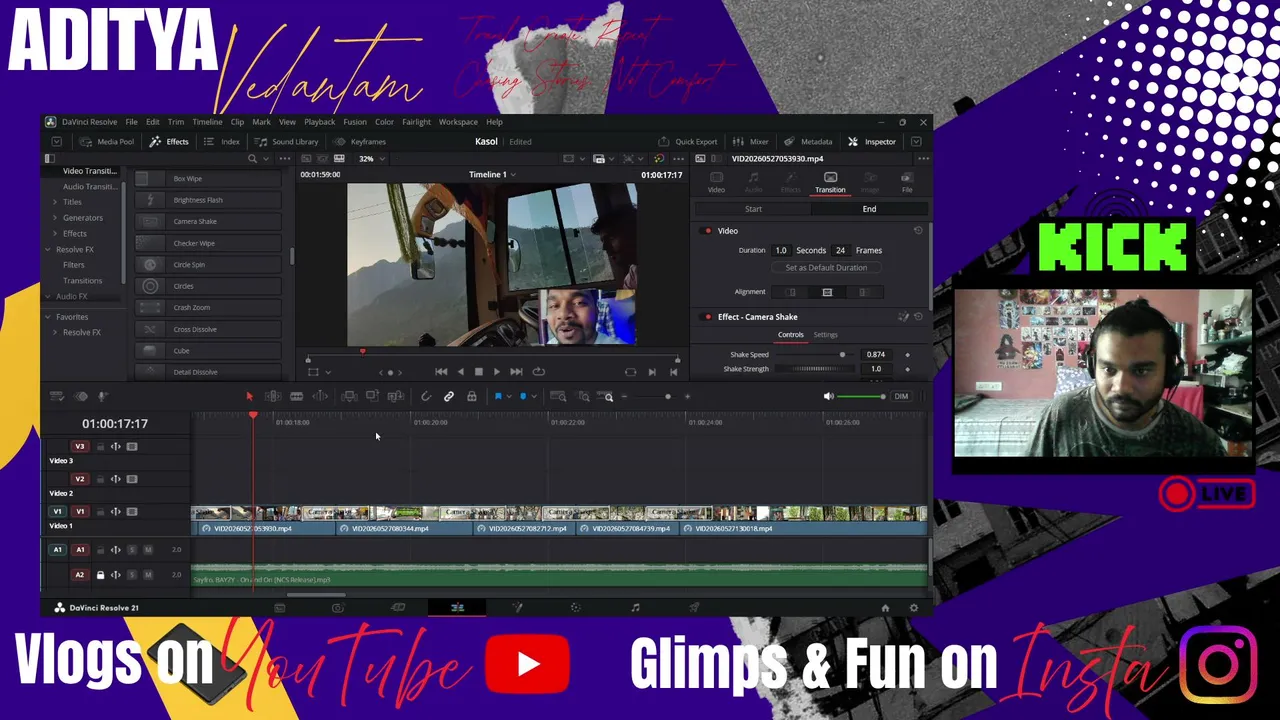Select the Start transition button

point(753,209)
